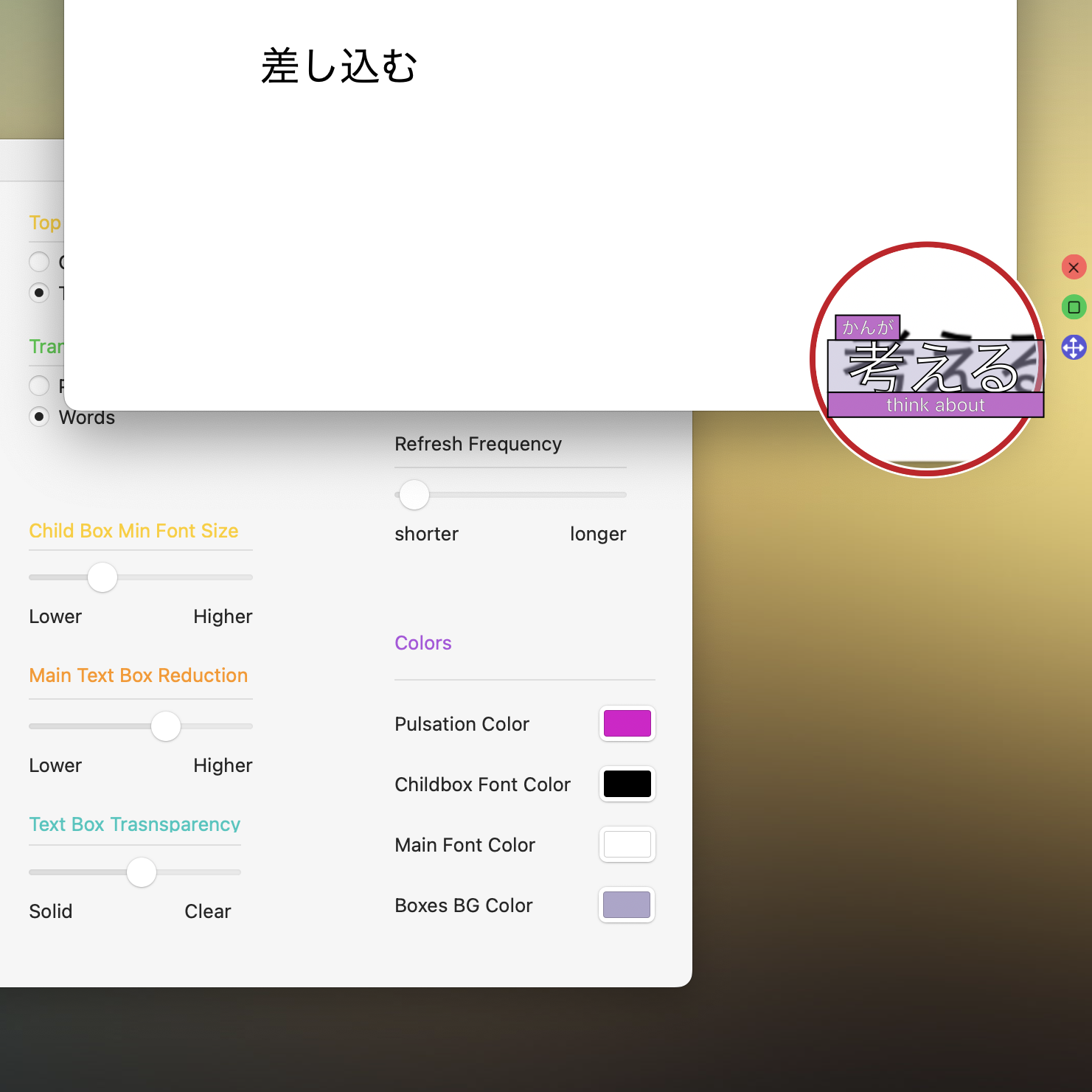This screenshot has height=1092, width=1092.
Task: Click the red X icon beside the lens
Action: point(1074,268)
